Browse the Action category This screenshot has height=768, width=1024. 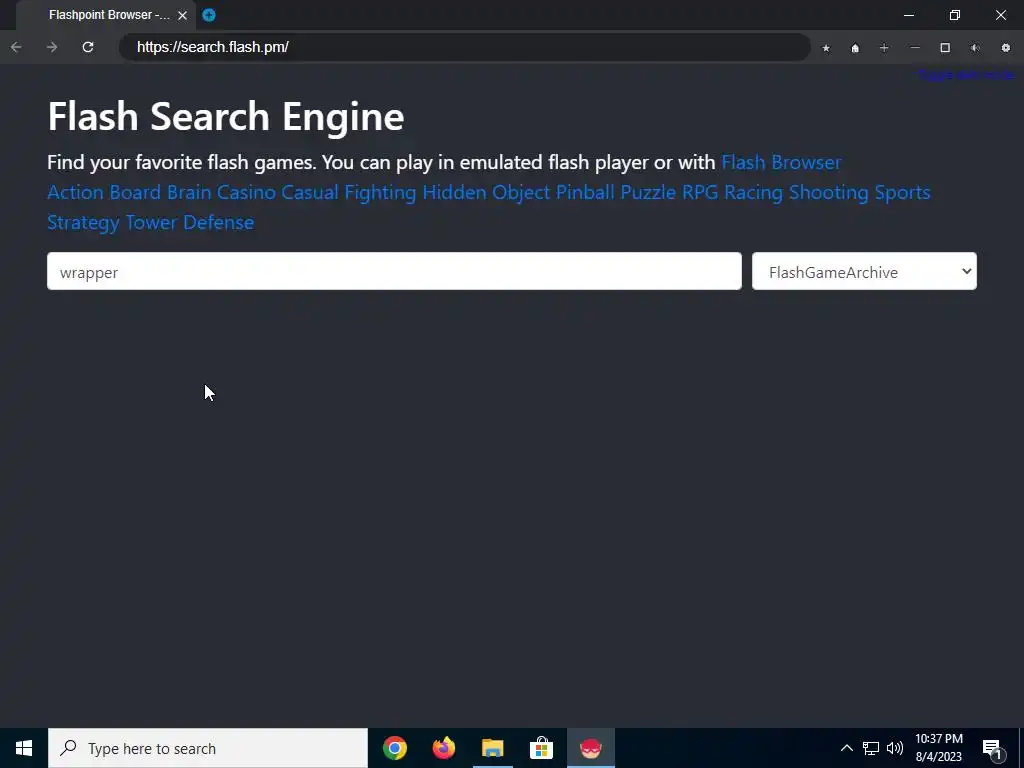(75, 192)
